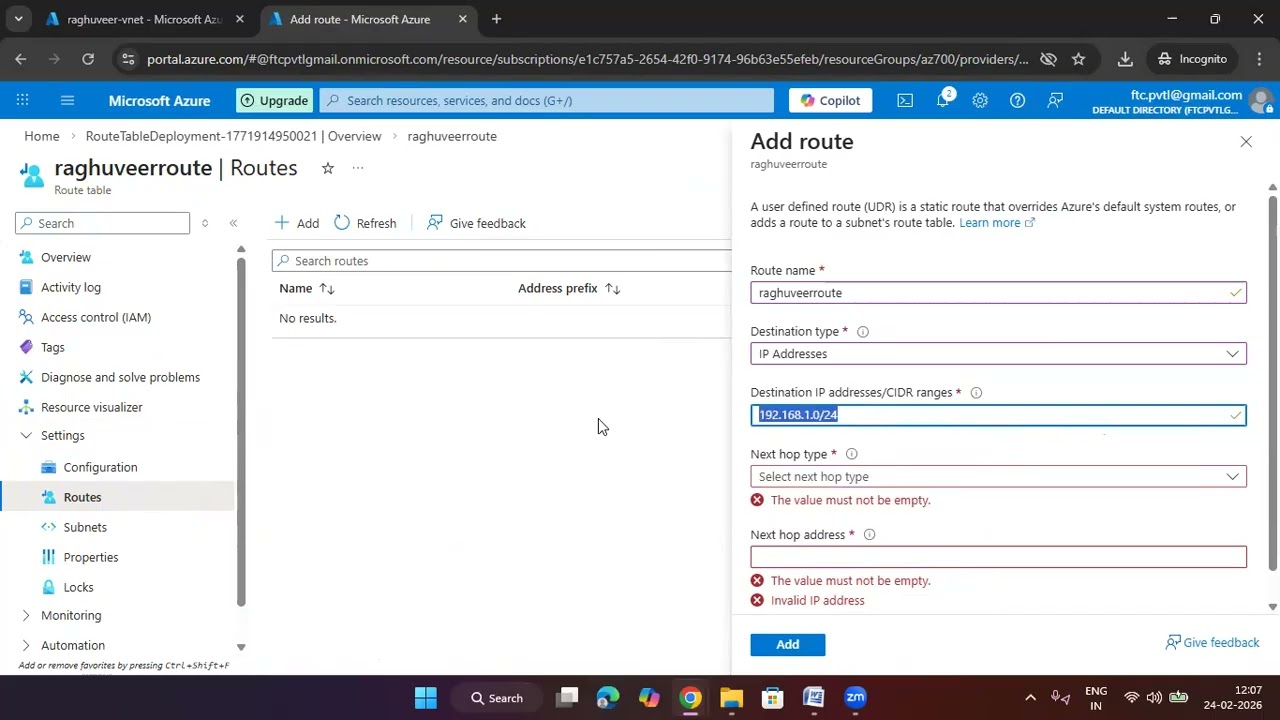Open Learn more link about UDR
Image resolution: width=1280 pixels, height=720 pixels.
pyautogui.click(x=997, y=223)
